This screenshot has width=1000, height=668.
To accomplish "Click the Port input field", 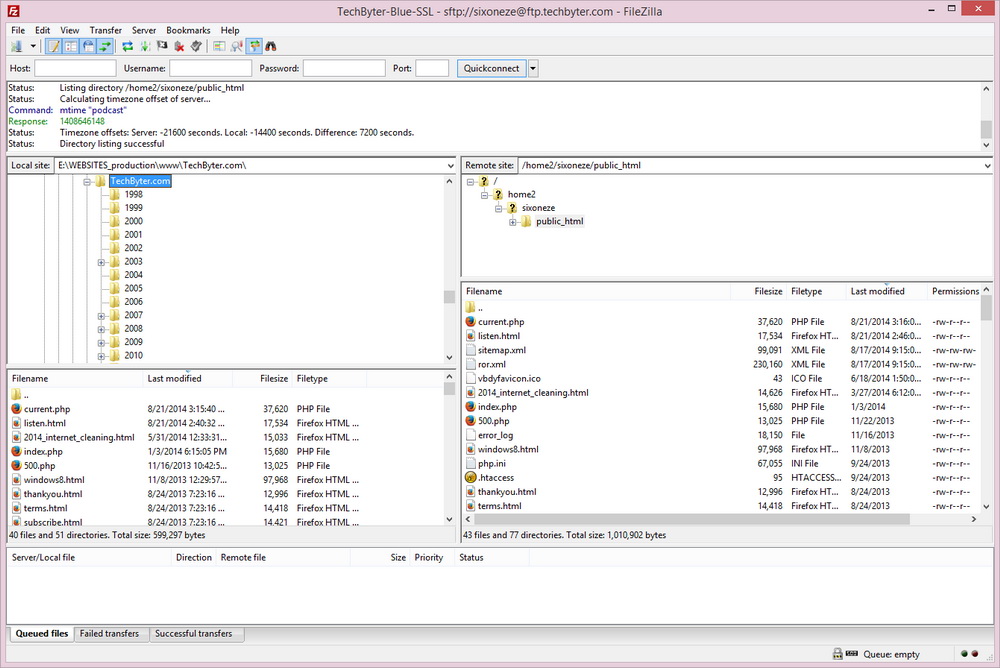I will pyautogui.click(x=432, y=68).
